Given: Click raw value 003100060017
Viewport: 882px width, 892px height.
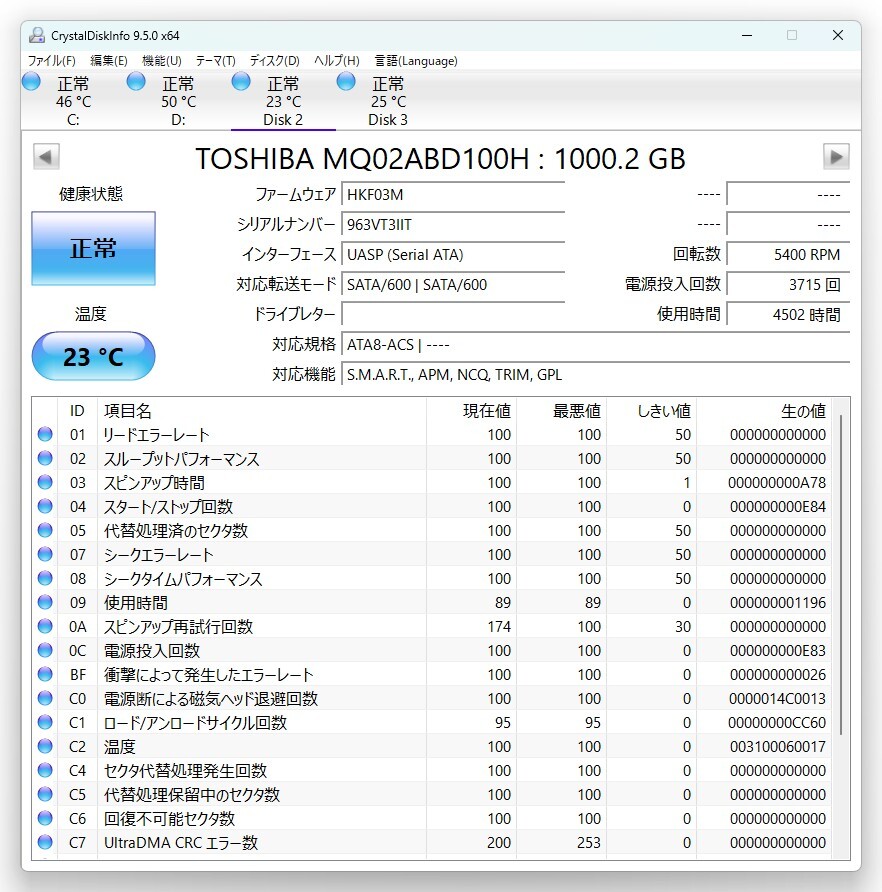Looking at the screenshot, I should (777, 746).
